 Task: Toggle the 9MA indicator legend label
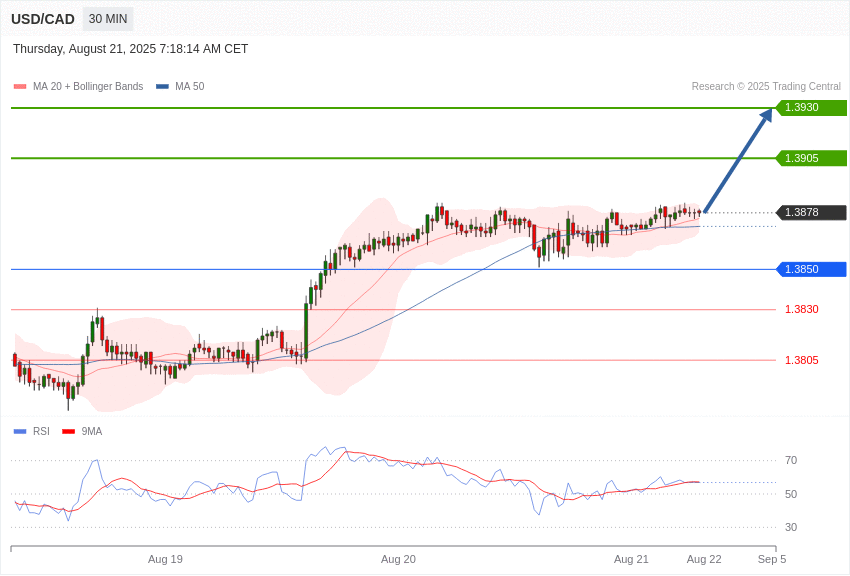(92, 432)
